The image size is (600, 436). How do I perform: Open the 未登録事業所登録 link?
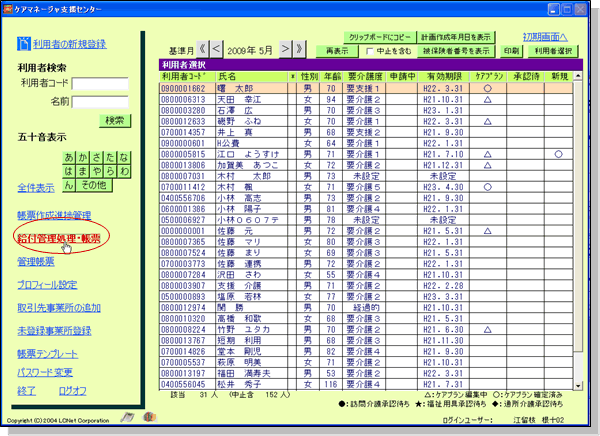[54, 331]
